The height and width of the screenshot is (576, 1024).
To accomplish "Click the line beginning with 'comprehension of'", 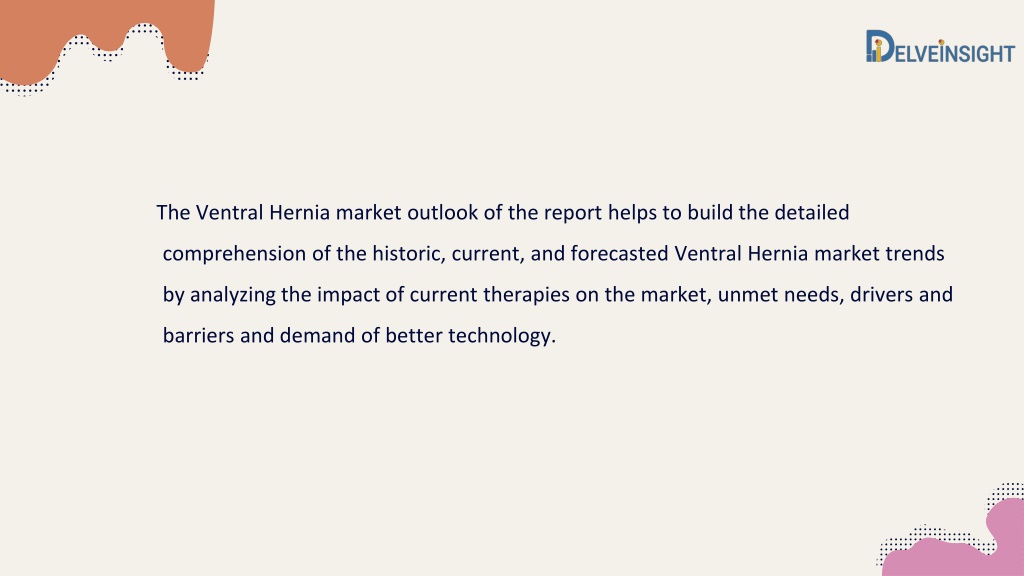I will point(553,253).
